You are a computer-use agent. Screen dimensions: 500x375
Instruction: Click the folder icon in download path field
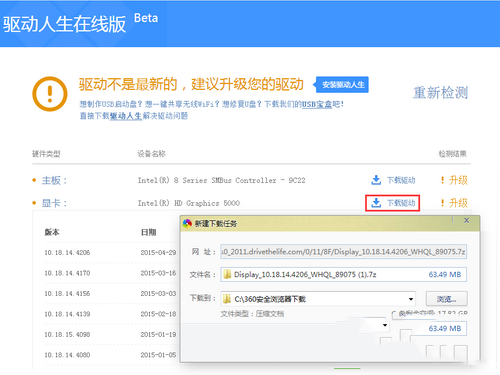227,299
